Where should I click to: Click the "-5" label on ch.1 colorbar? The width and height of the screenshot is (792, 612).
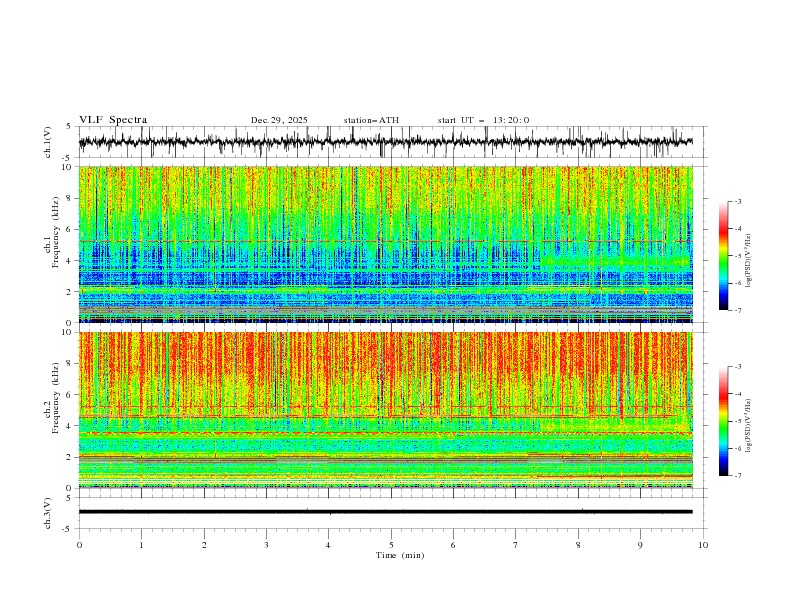point(737,256)
